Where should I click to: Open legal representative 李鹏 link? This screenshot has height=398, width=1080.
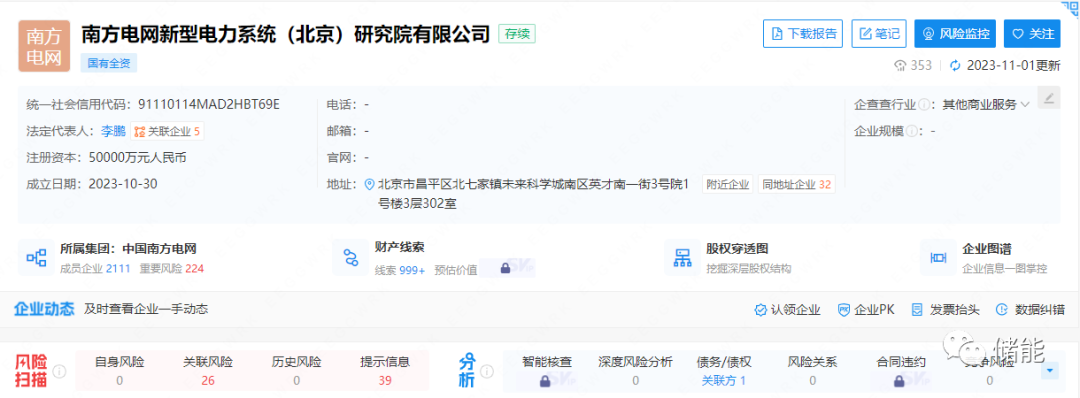click(114, 131)
